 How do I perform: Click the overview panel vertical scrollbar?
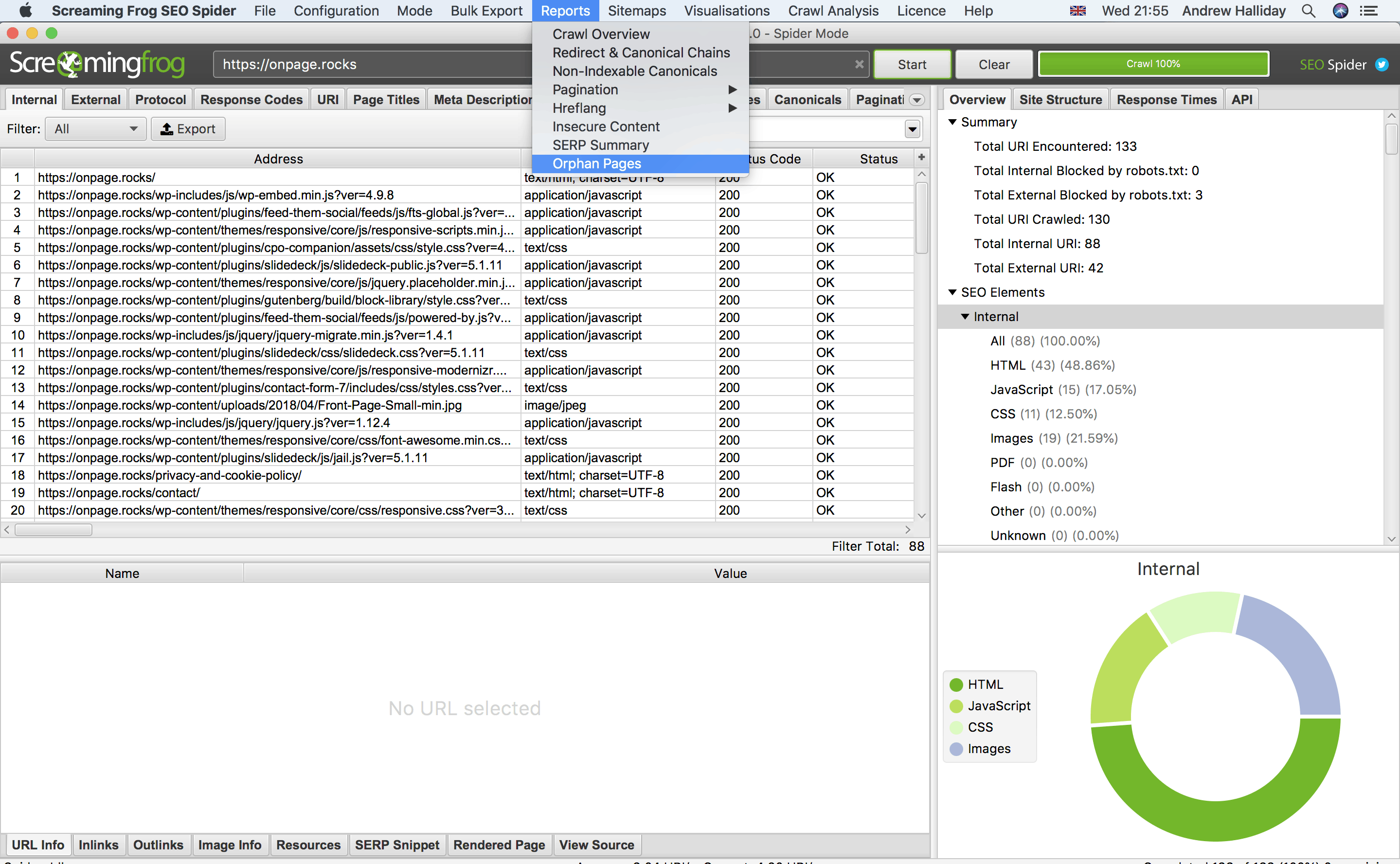(1391, 140)
